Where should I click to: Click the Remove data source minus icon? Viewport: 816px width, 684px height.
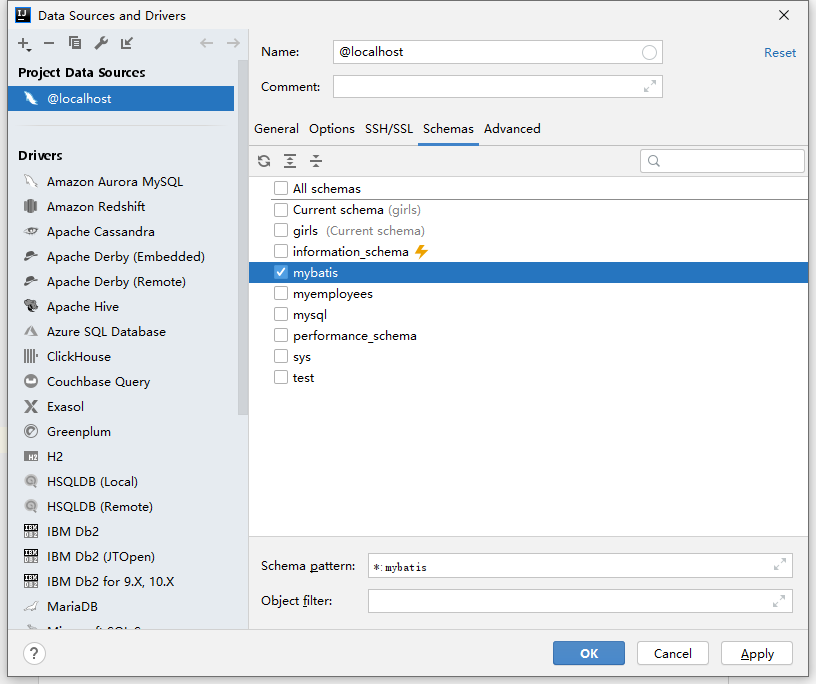(x=49, y=43)
